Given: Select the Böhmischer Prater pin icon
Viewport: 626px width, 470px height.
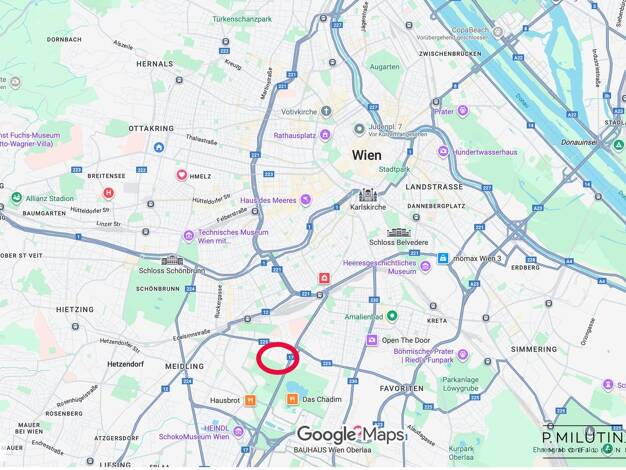Looking at the screenshot, I should [x=462, y=354].
